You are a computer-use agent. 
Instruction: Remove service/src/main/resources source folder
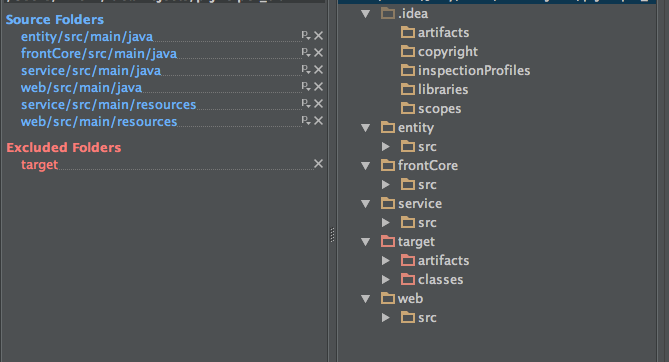[318, 104]
